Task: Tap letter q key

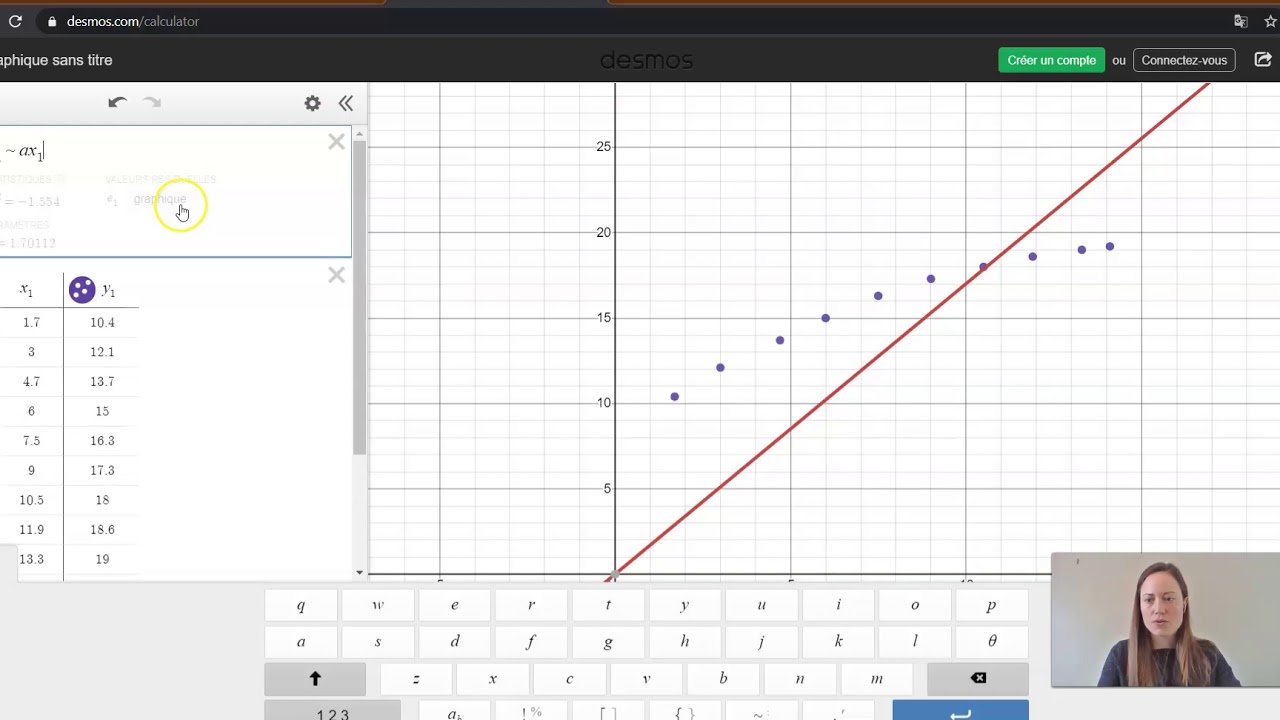Action: 301,605
